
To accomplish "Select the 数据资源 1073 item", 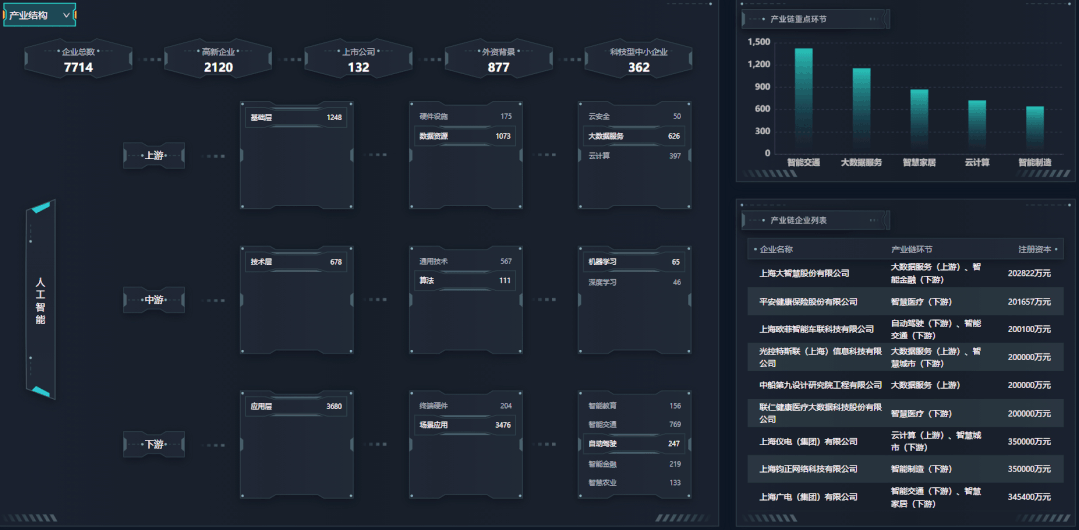I will 465,136.
